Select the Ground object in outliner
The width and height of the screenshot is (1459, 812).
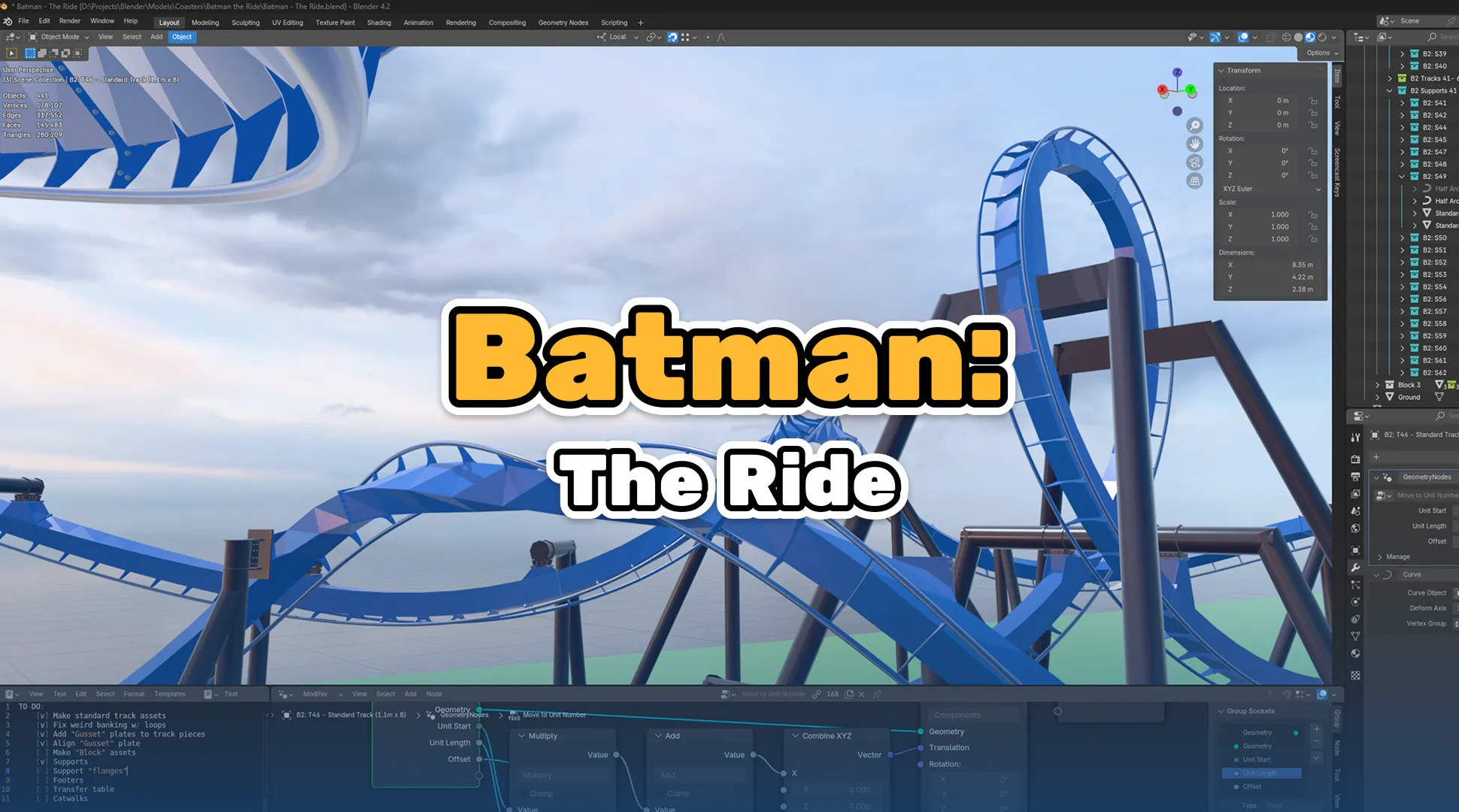coord(1409,397)
